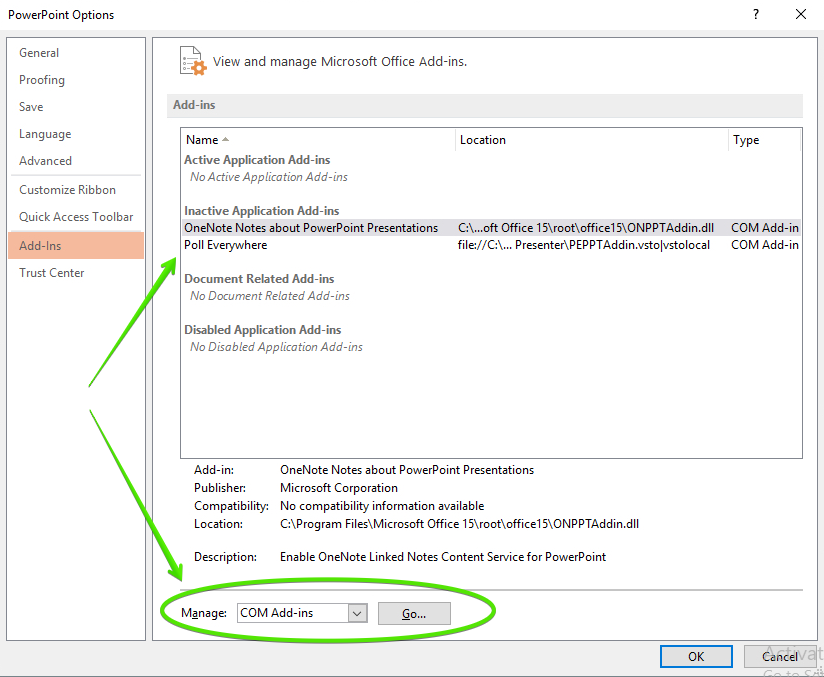Open the Language settings category

[x=45, y=134]
